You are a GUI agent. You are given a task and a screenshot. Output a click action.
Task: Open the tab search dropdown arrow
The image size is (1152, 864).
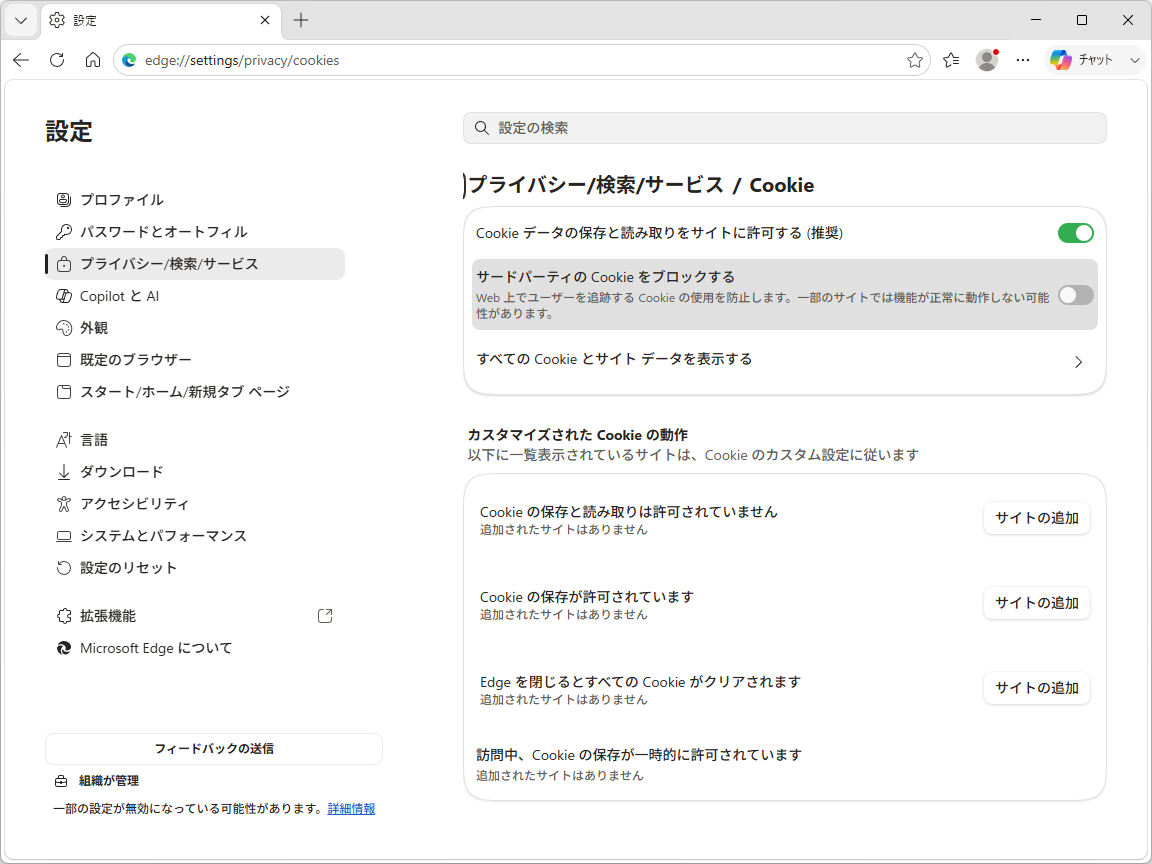coord(21,21)
